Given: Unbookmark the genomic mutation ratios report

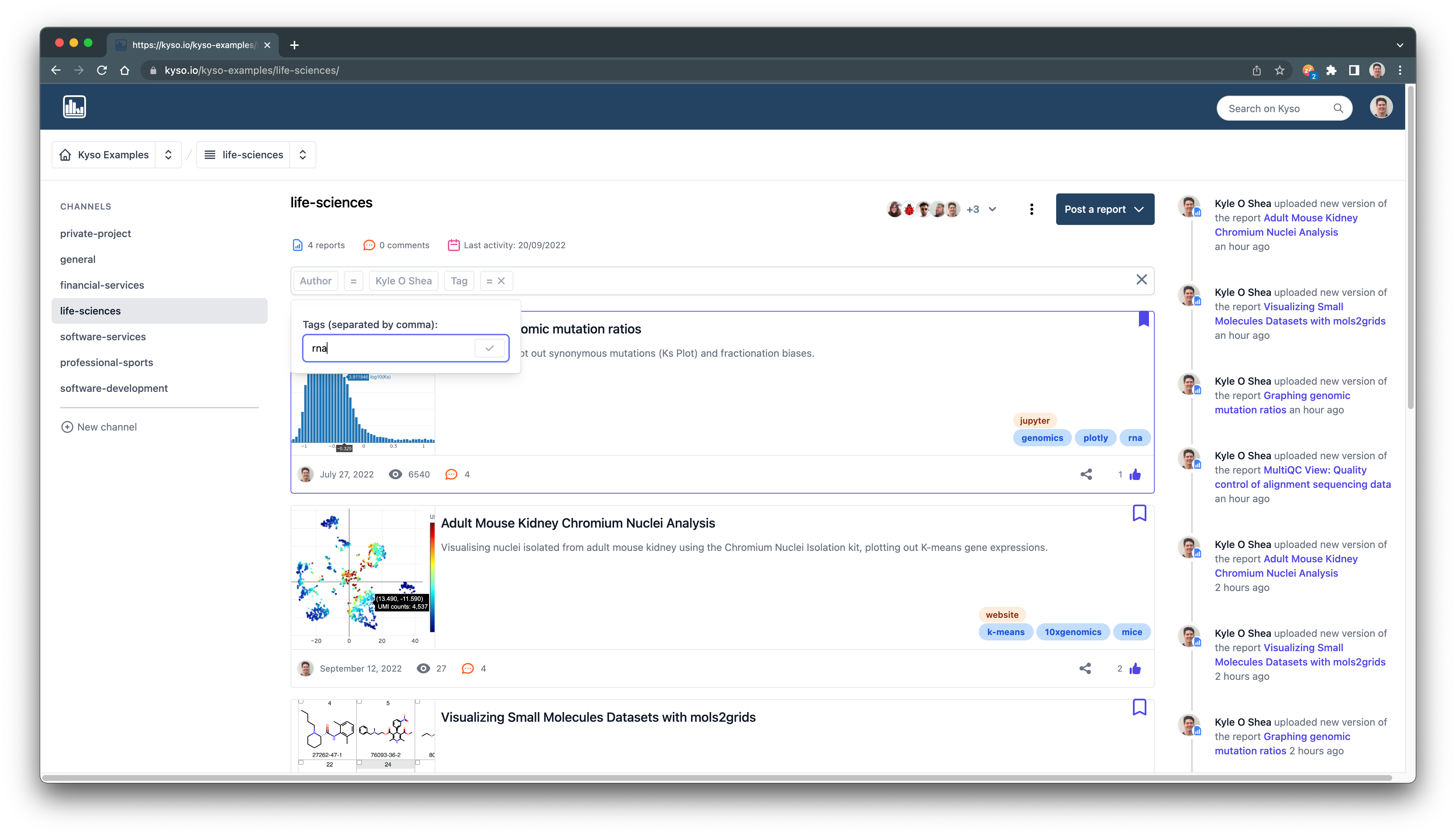Looking at the screenshot, I should [x=1144, y=319].
